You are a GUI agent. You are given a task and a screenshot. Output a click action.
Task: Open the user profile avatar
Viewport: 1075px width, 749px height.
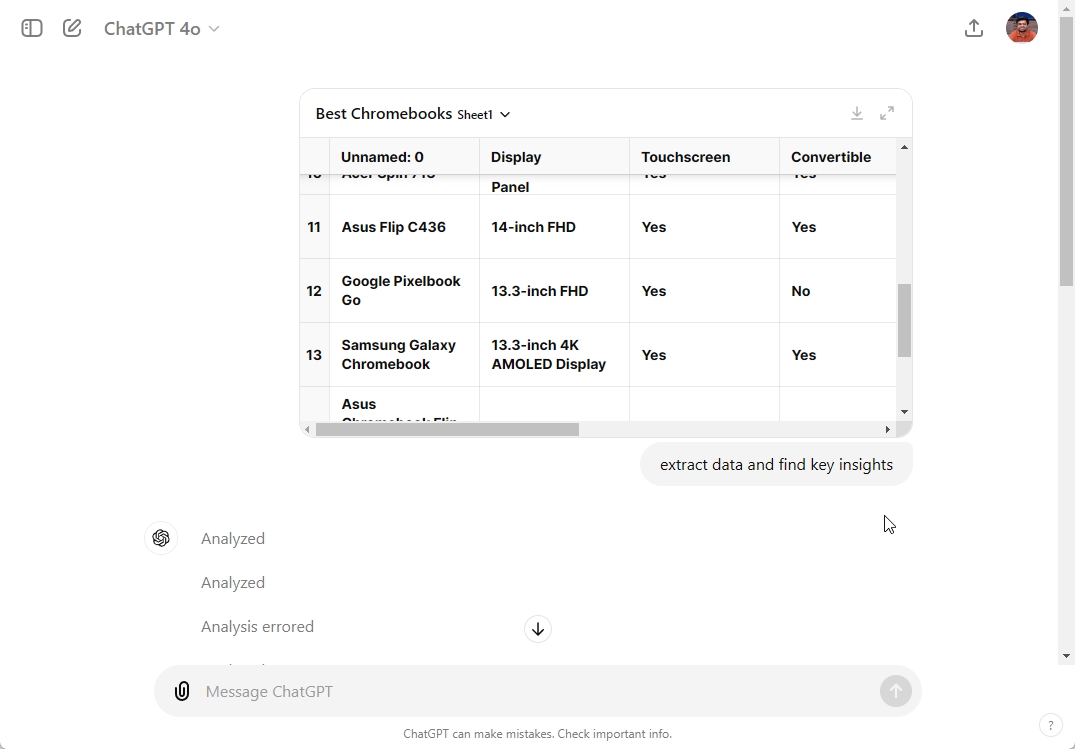(1021, 28)
